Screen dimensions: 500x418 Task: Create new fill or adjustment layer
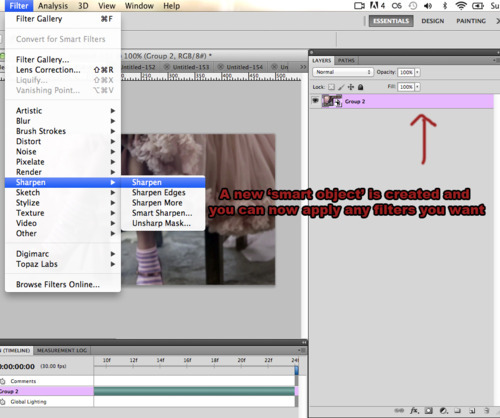point(443,410)
